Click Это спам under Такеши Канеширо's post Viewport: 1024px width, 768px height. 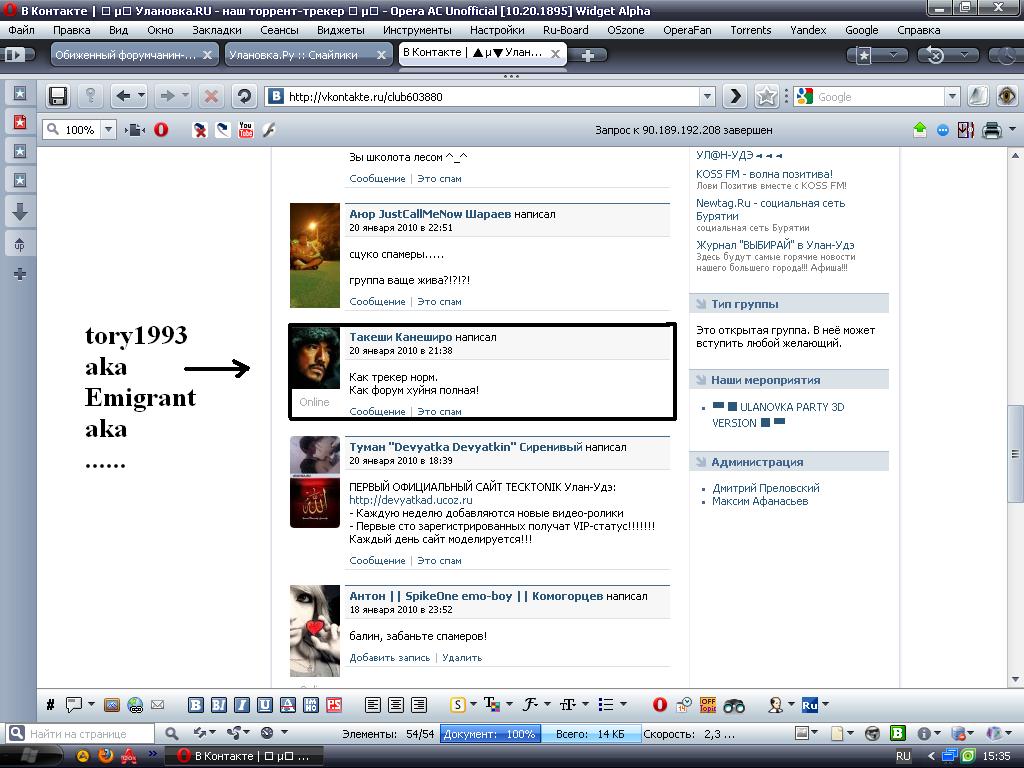[x=439, y=411]
